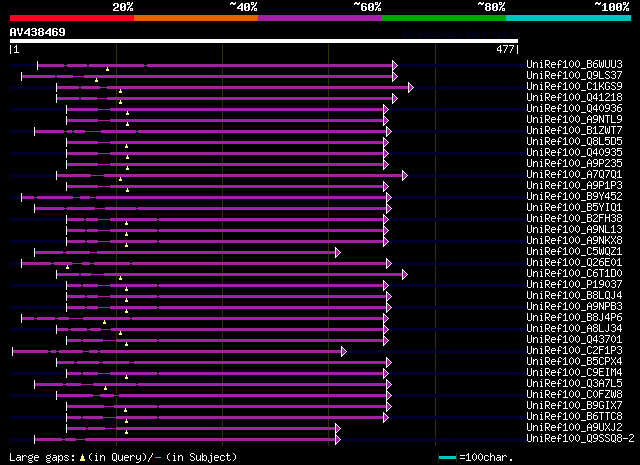Click the end arrowhead of UniRef100_B6WUU3 alignment

(395, 65)
